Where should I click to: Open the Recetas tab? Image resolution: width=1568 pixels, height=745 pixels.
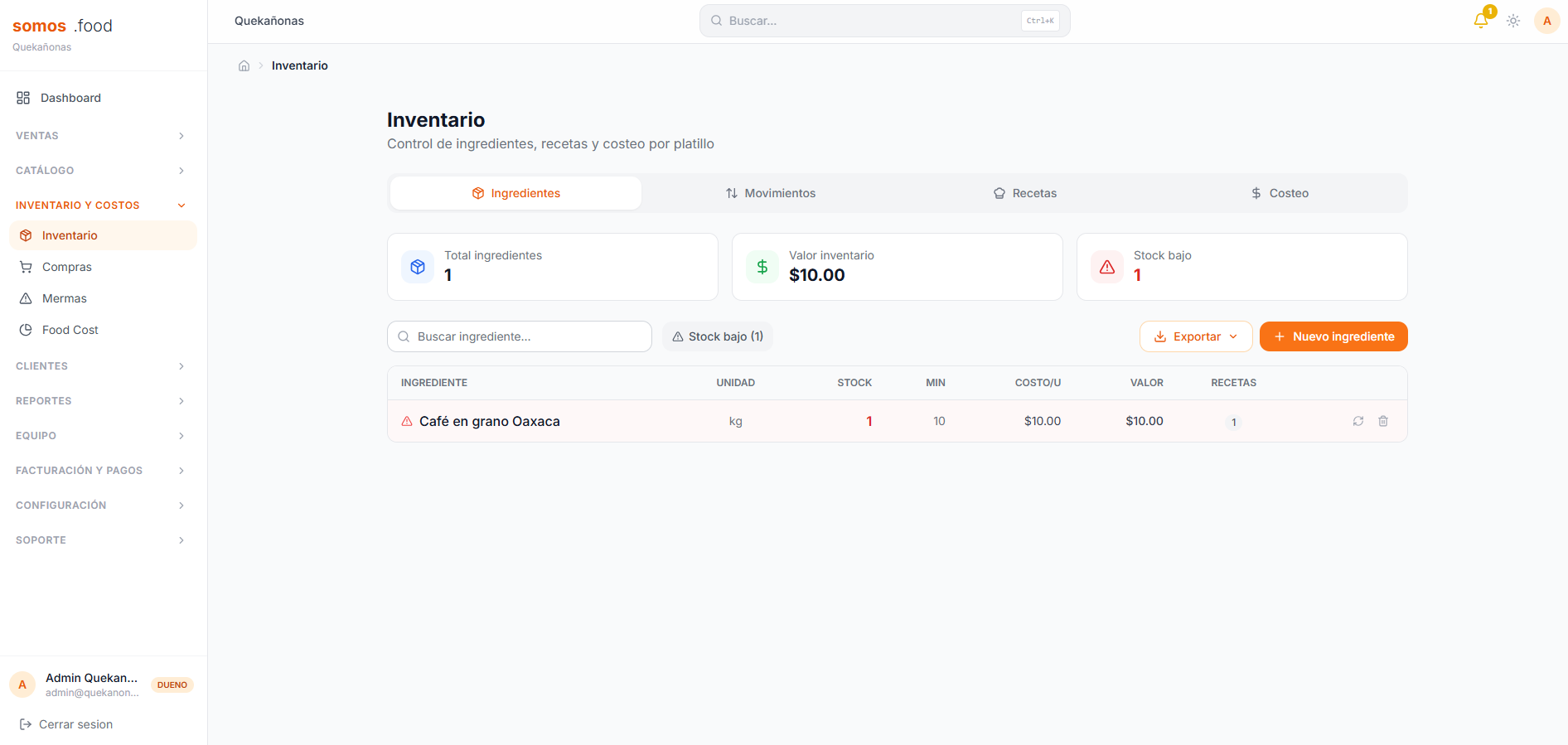coord(1025,193)
